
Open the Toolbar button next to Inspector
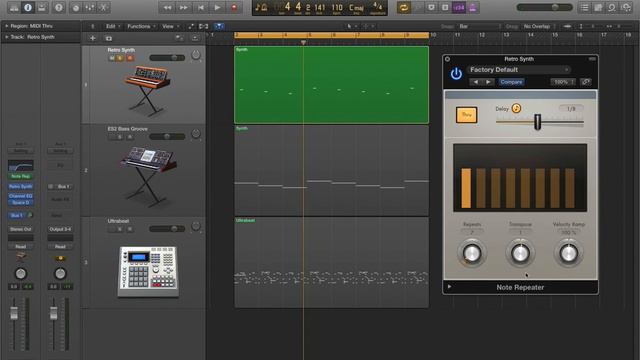tap(42, 7)
